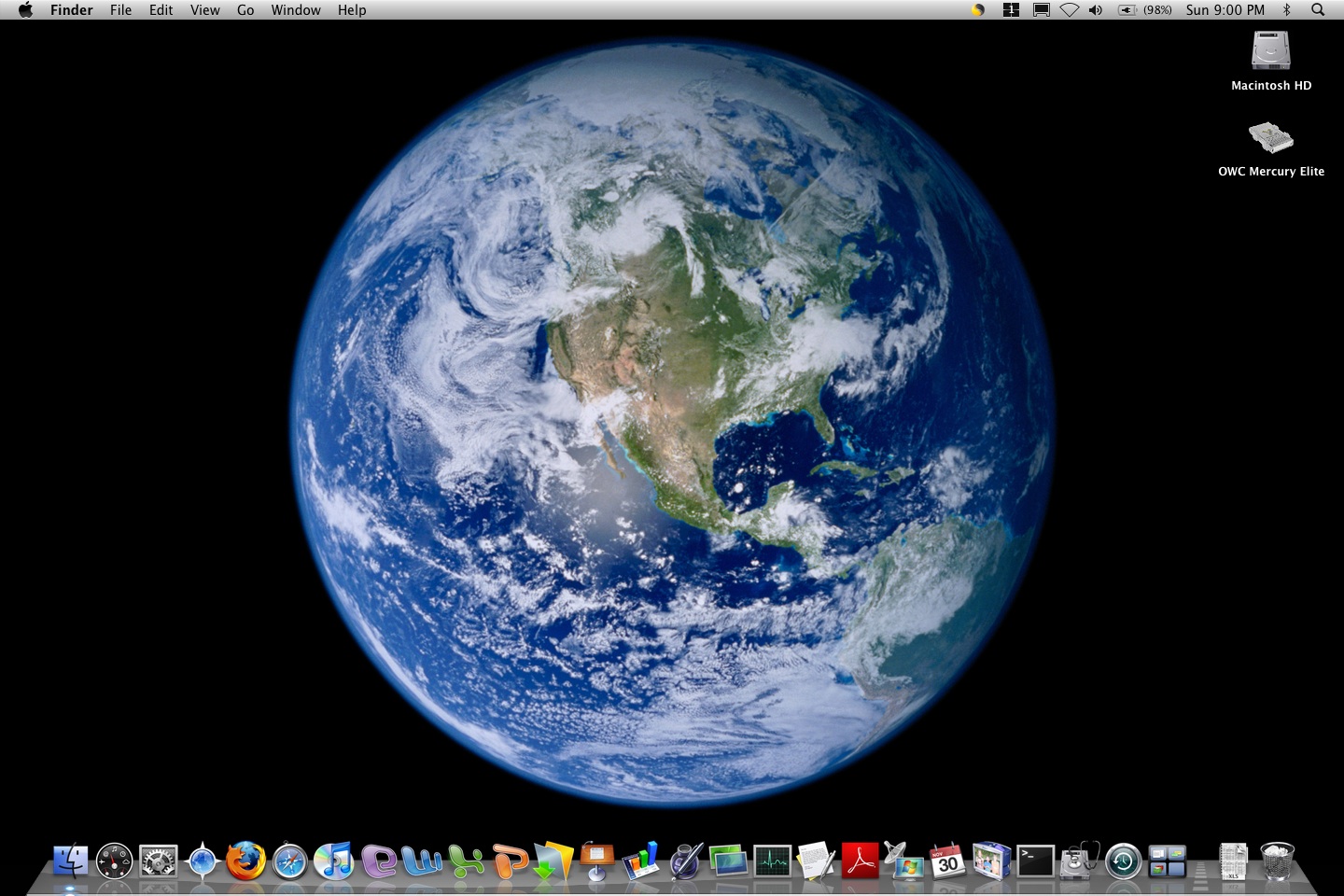This screenshot has height=896, width=1344.
Task: Click the Norton yellow menu bar icon
Action: 978,10
